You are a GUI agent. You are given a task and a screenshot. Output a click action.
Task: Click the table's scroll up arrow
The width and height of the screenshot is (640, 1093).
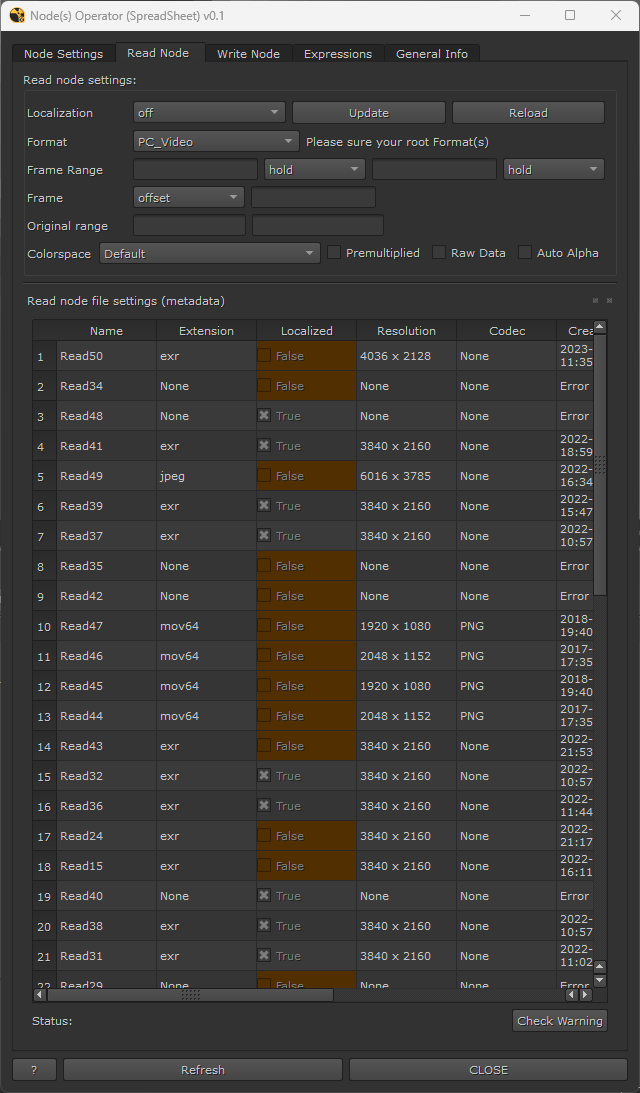click(599, 327)
